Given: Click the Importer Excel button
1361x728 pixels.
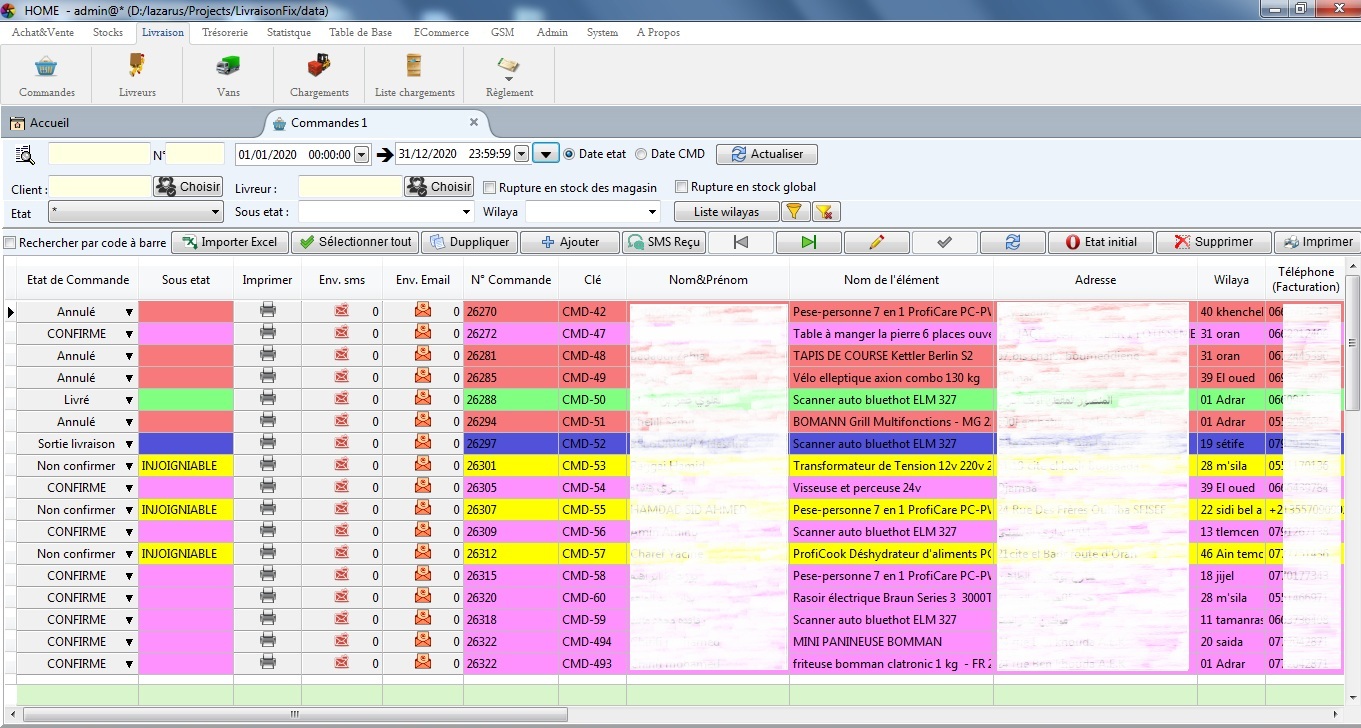Looking at the screenshot, I should [230, 242].
